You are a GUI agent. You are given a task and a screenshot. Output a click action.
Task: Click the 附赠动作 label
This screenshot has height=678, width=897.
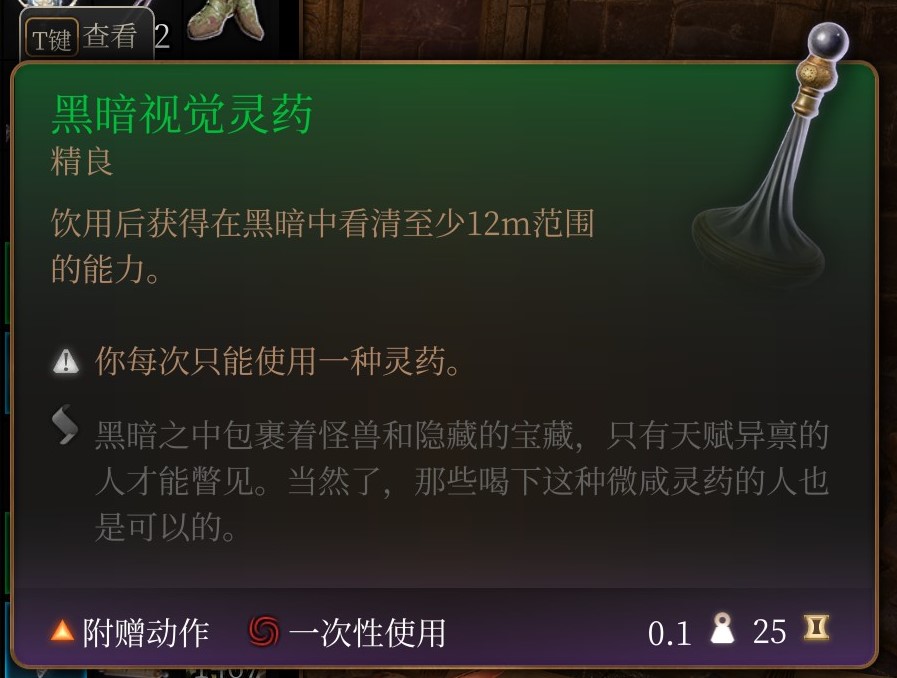(146, 633)
